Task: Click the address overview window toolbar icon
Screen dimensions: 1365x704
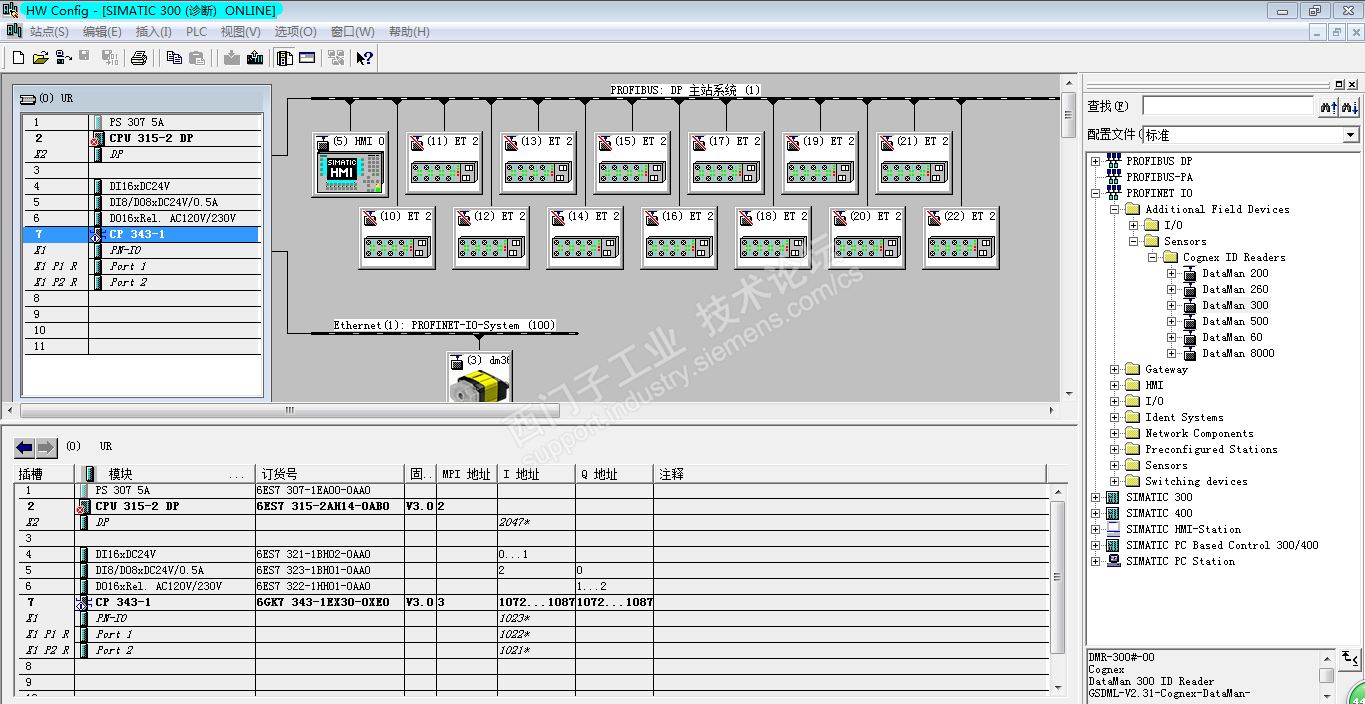Action: click(x=307, y=58)
